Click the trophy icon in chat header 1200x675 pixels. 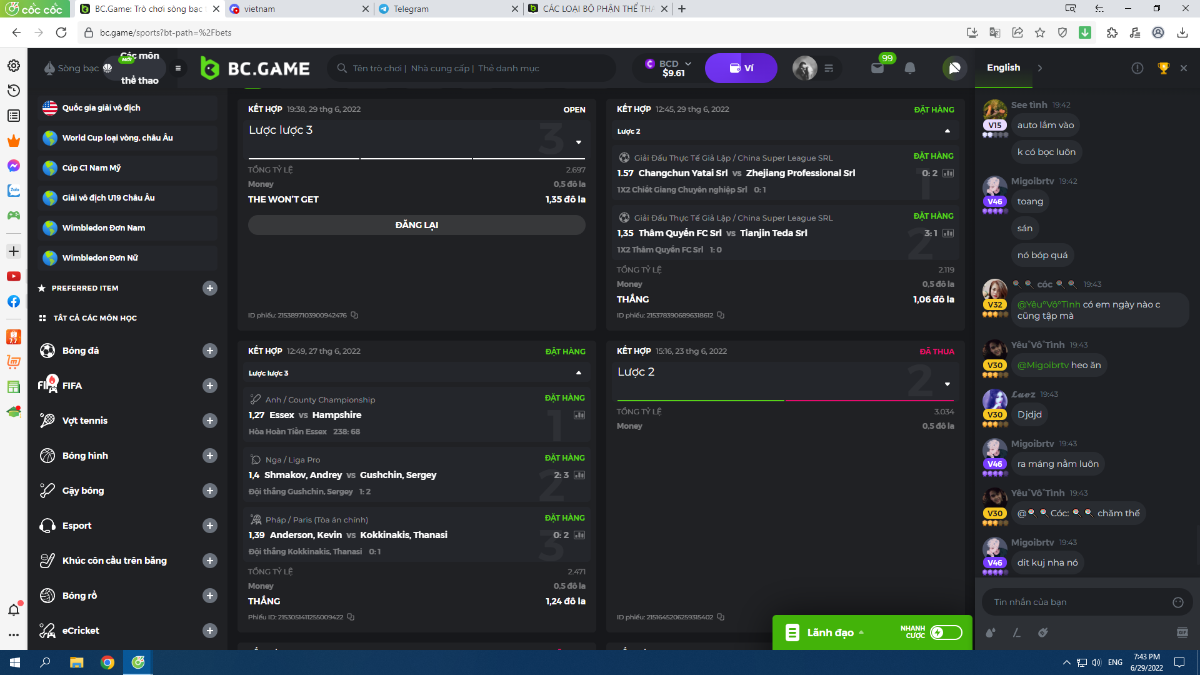1163,68
